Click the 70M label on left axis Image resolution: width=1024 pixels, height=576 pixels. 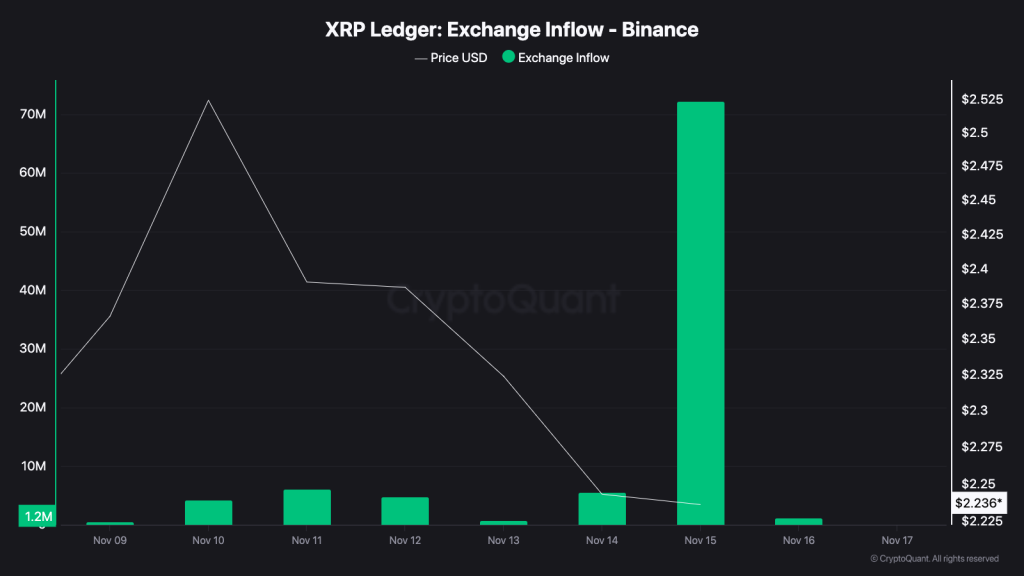pyautogui.click(x=33, y=115)
